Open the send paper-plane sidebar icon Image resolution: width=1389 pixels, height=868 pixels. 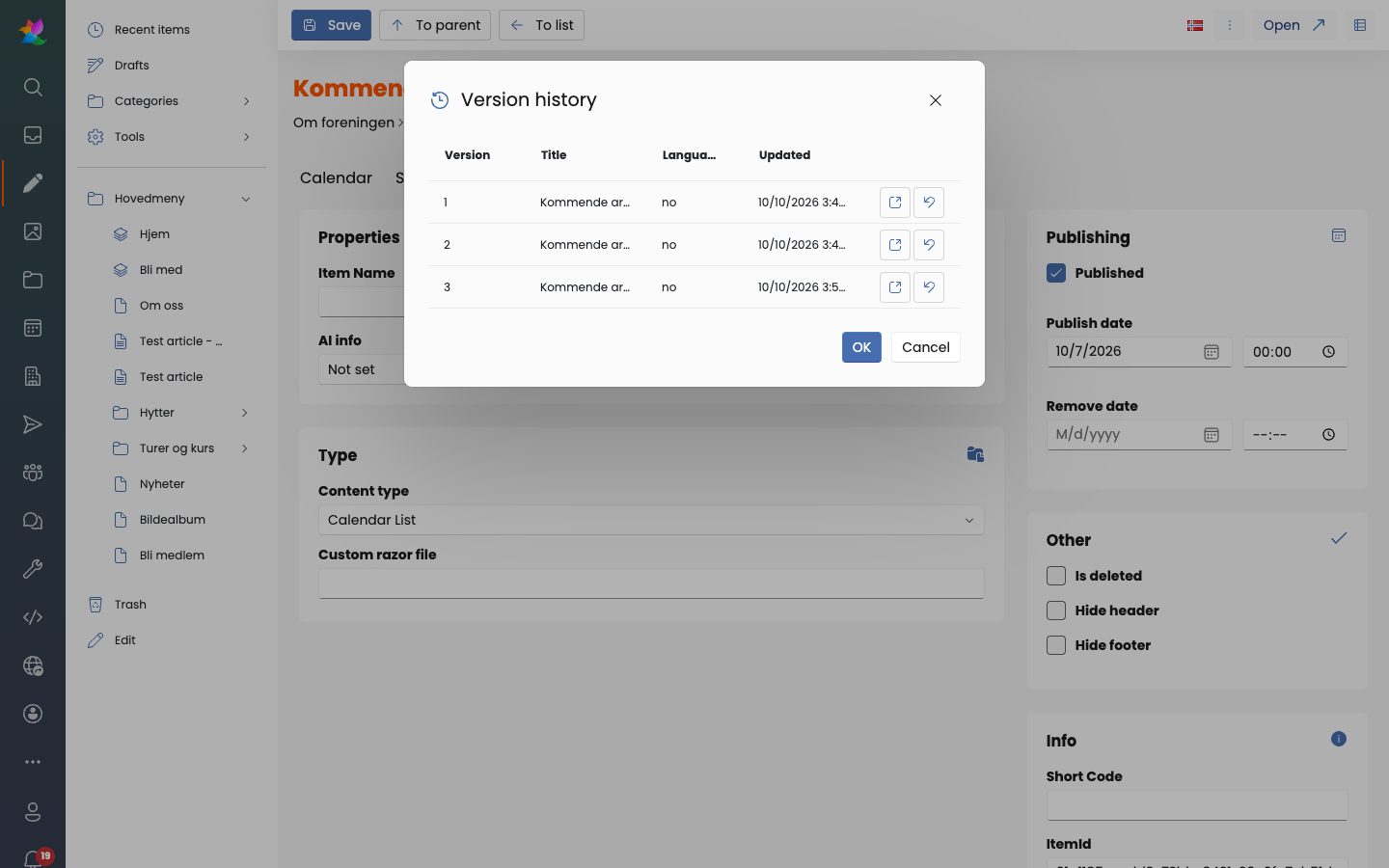pos(33,424)
